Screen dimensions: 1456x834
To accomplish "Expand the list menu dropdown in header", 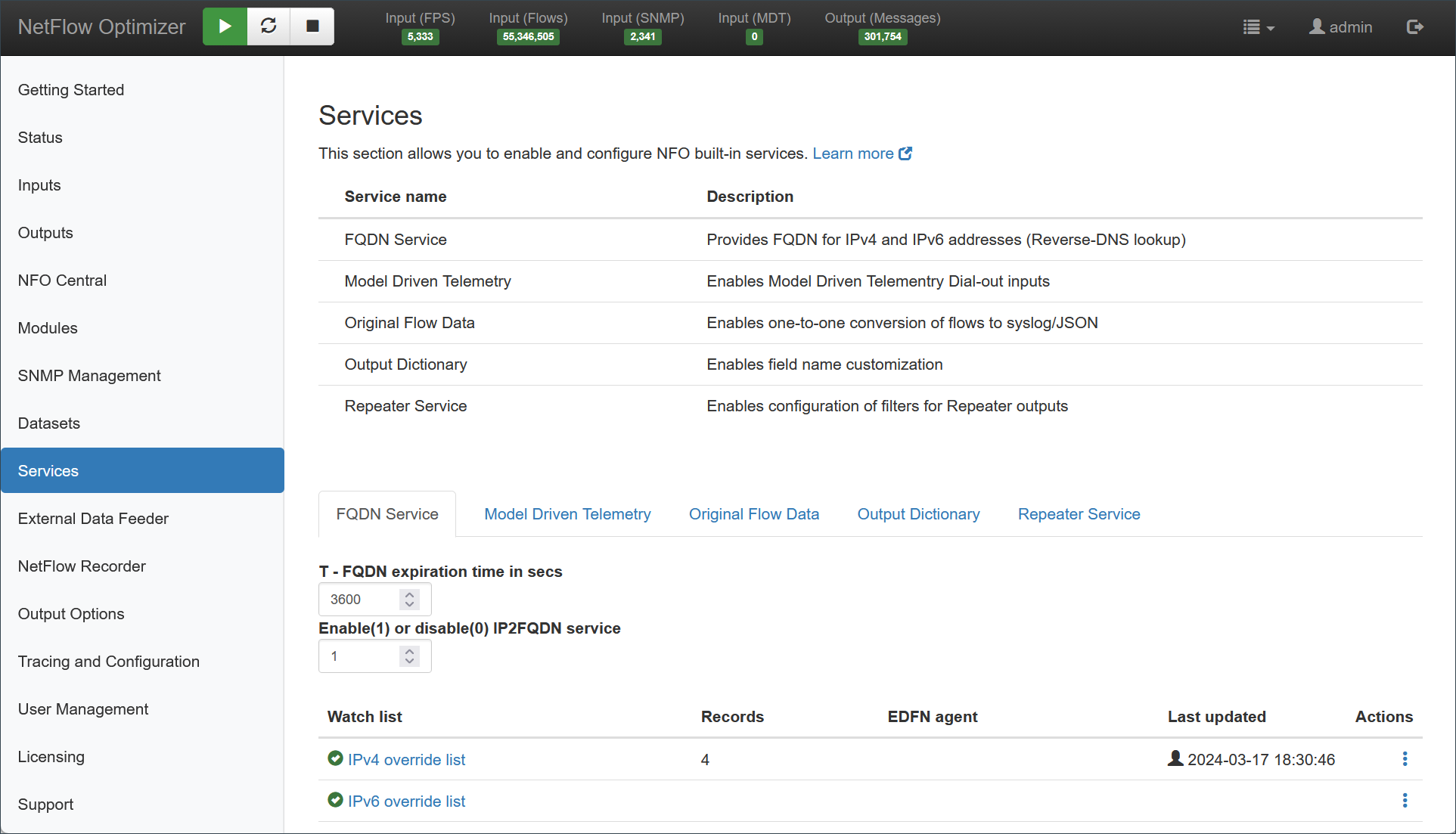I will [x=1259, y=27].
